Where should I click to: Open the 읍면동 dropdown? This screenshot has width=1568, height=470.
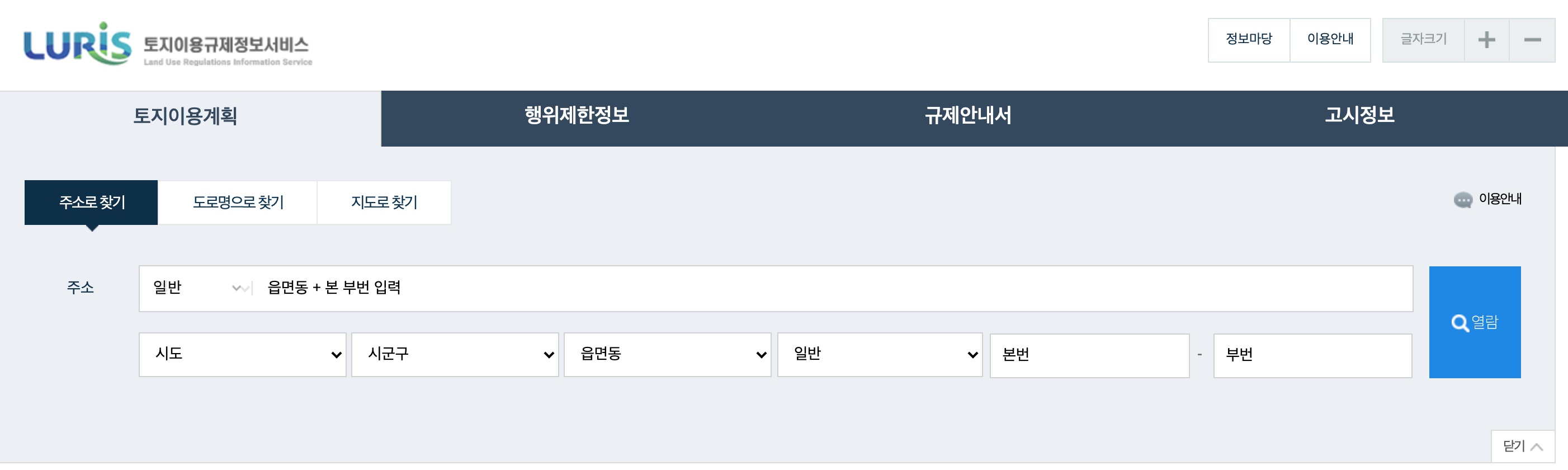pos(667,354)
